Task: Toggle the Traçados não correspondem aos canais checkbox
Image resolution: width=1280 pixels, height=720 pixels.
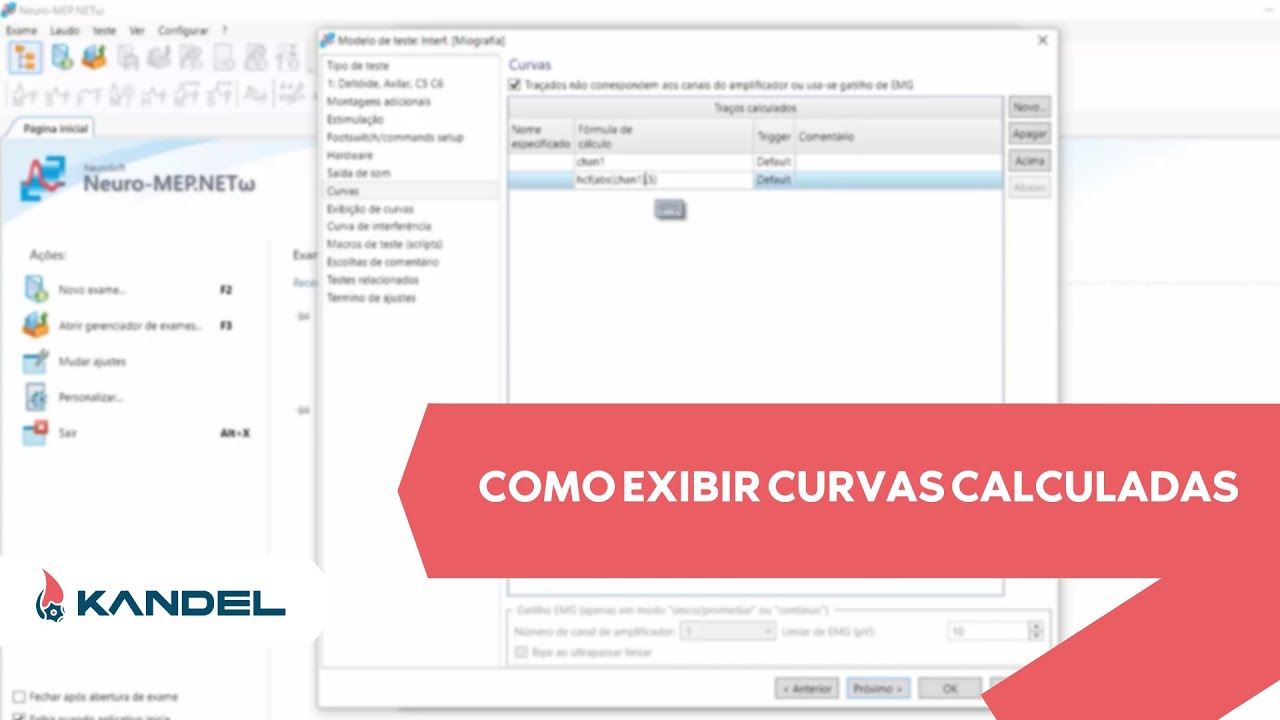Action: 515,86
